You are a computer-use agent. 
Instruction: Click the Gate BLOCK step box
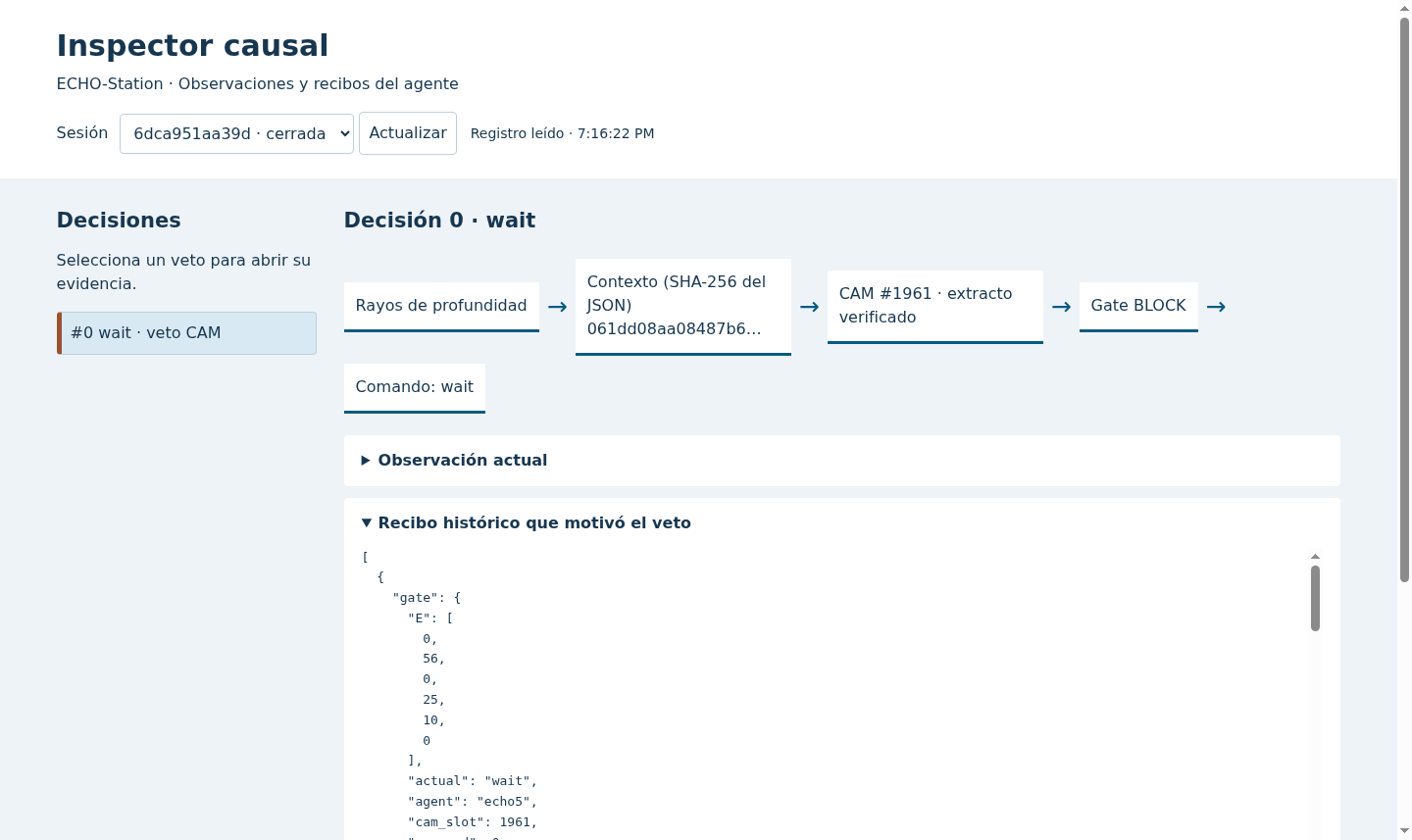tap(1138, 307)
